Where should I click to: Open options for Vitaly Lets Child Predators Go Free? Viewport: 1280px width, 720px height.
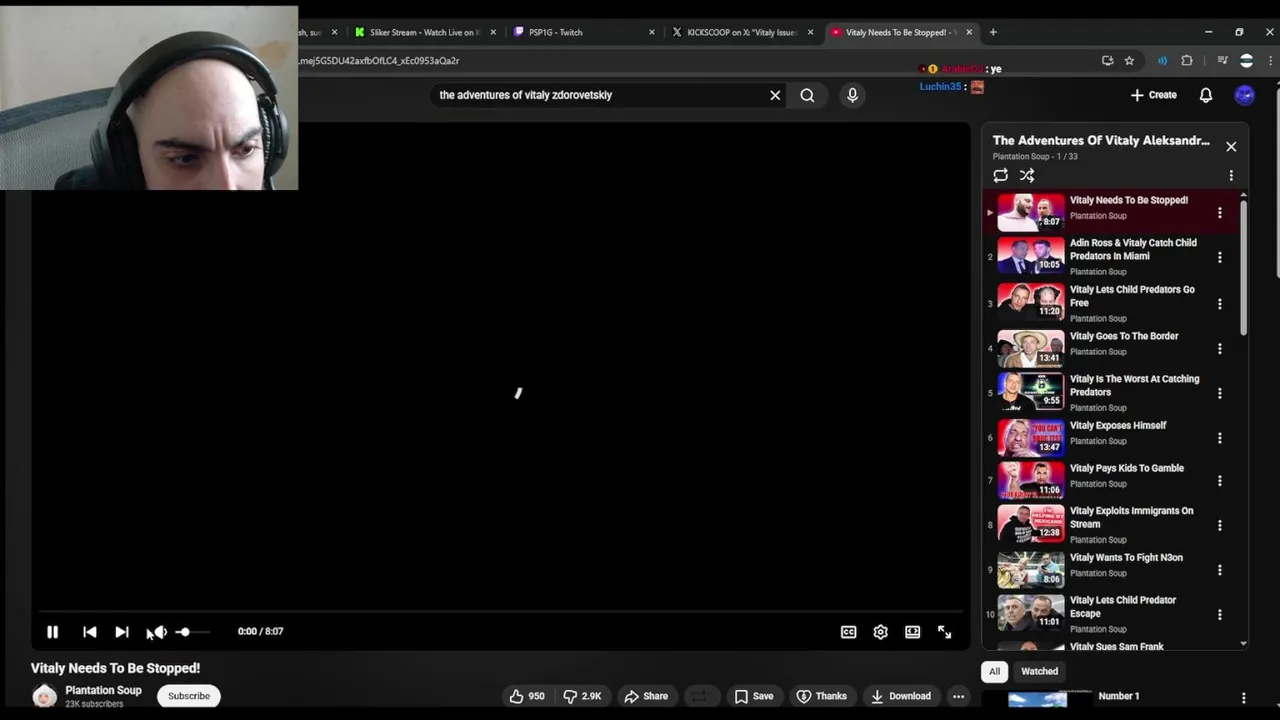tap(1219, 303)
